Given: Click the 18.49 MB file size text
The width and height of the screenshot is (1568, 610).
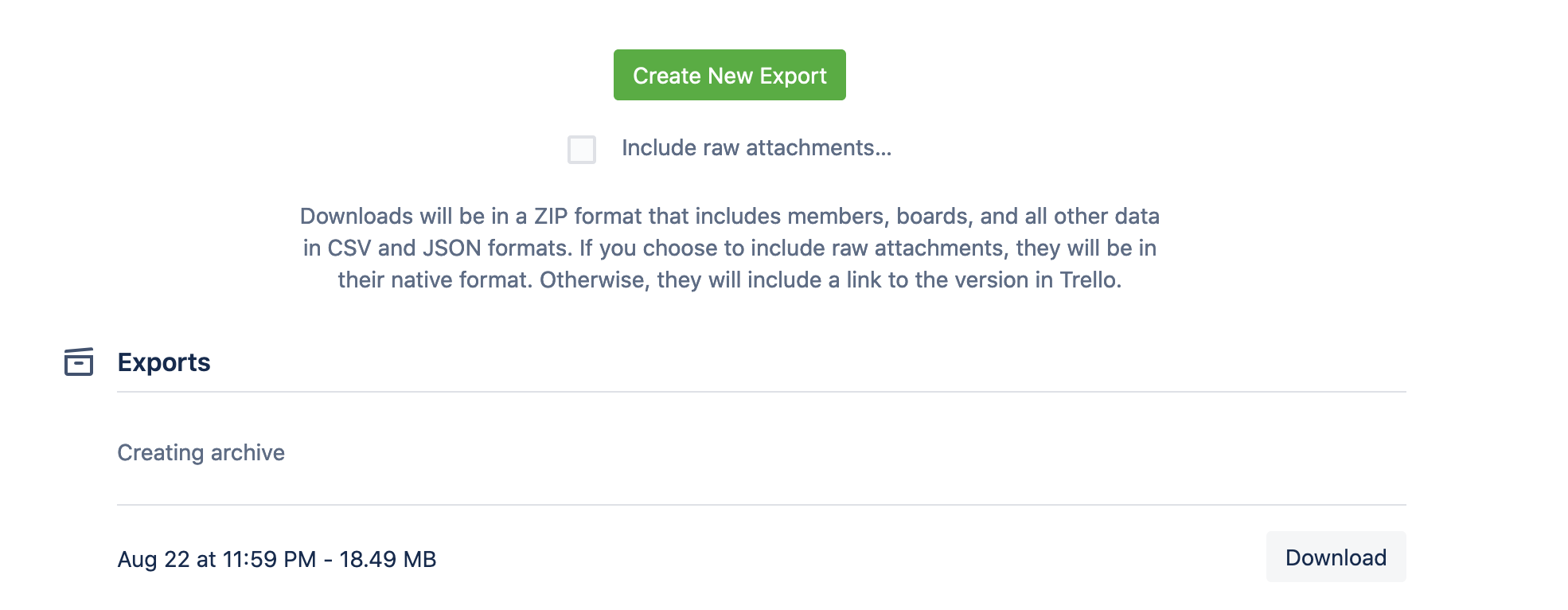Looking at the screenshot, I should coord(388,559).
